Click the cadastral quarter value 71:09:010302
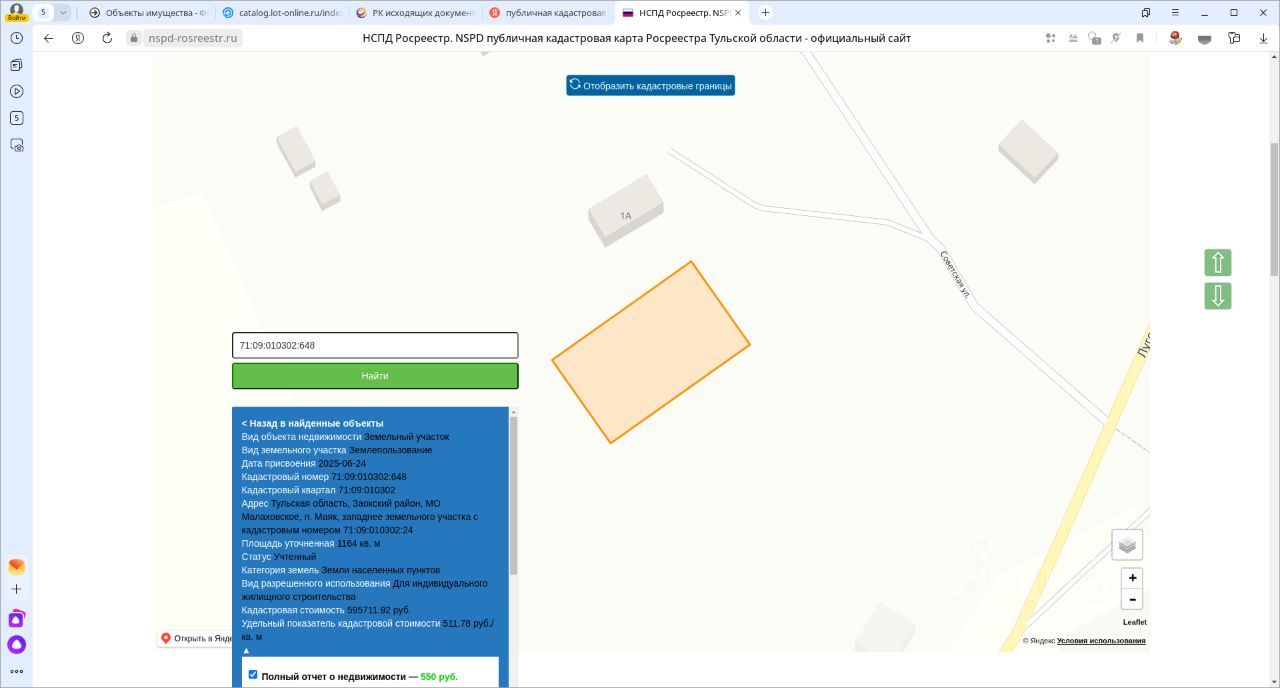This screenshot has width=1280, height=688. (x=366, y=490)
